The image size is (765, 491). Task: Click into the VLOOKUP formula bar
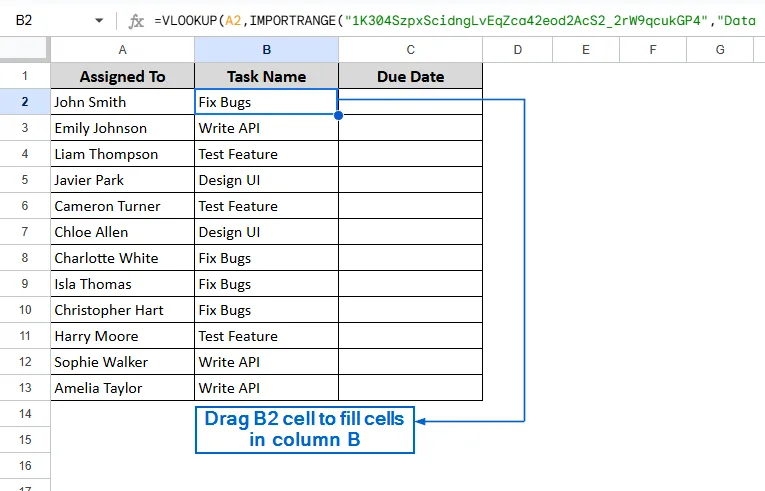coord(455,20)
